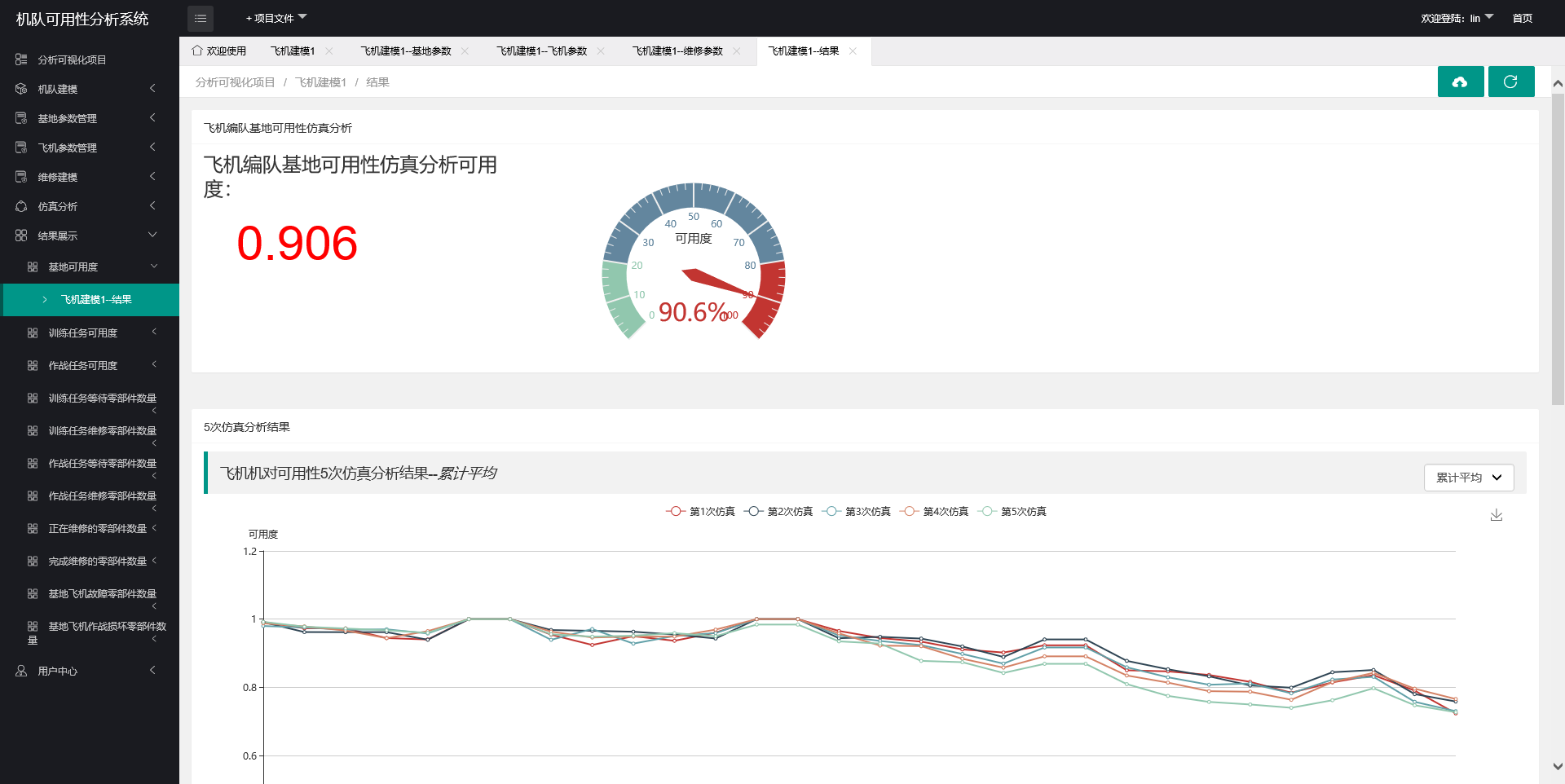Click the scrollbar down arrow
The image size is (1565, 784).
coord(1558,766)
